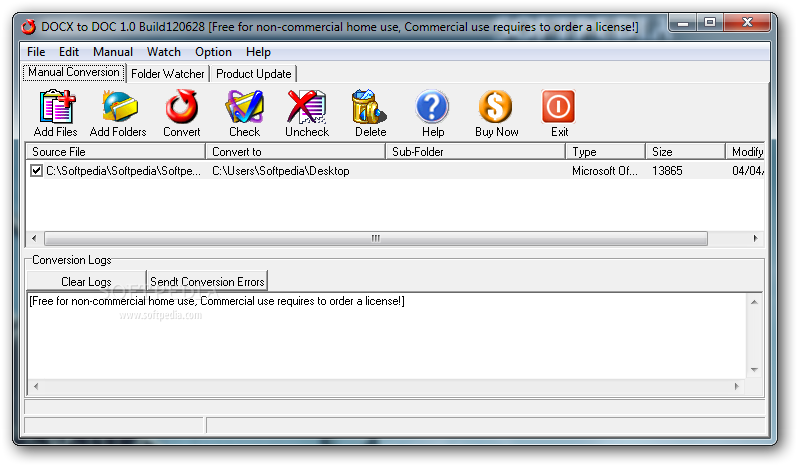
Task: Click the Microsoft Of... type cell
Action: pyautogui.click(x=605, y=171)
